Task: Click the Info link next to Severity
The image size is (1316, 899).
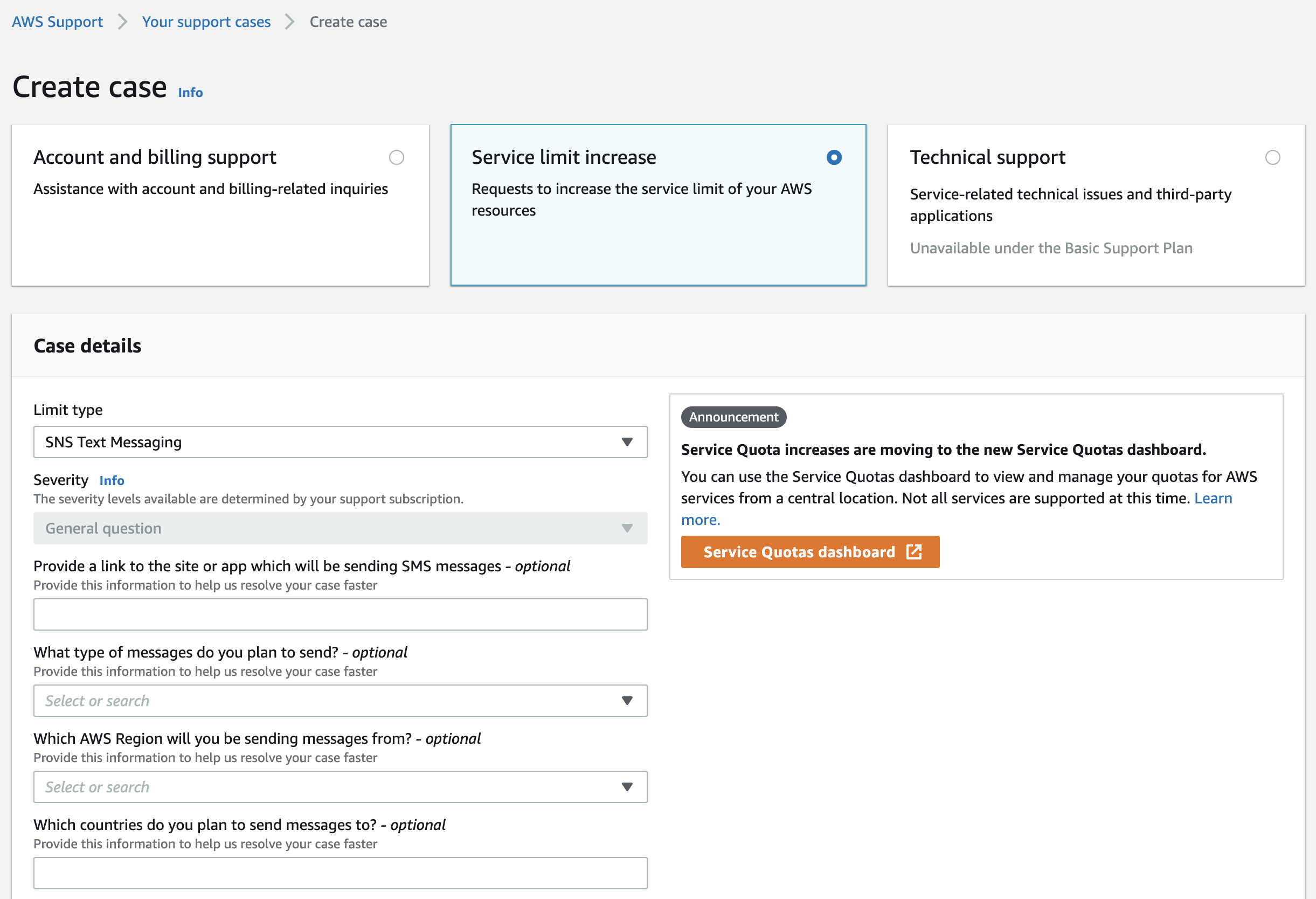Action: pyautogui.click(x=112, y=480)
